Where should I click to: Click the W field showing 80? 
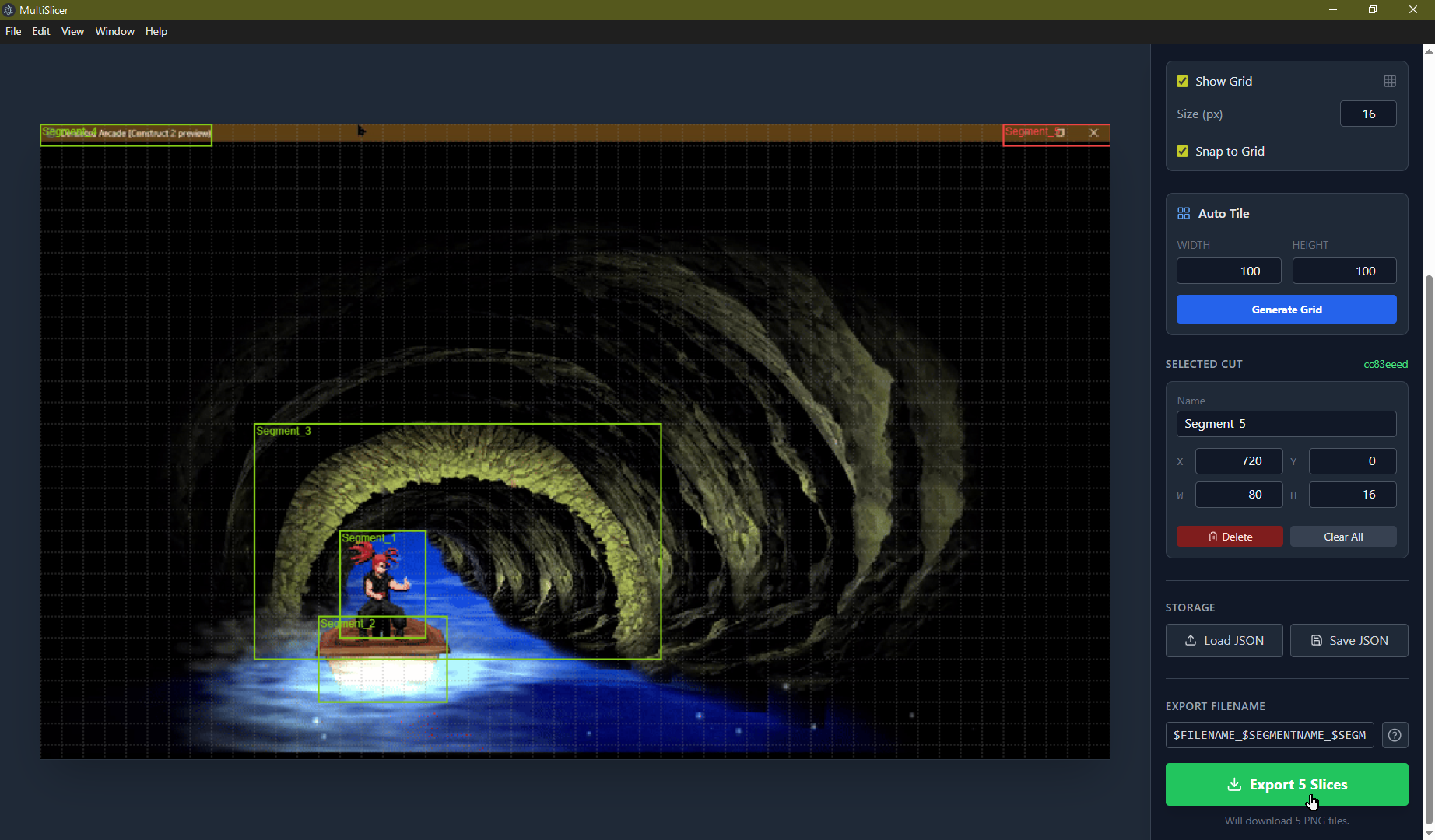coord(1239,495)
